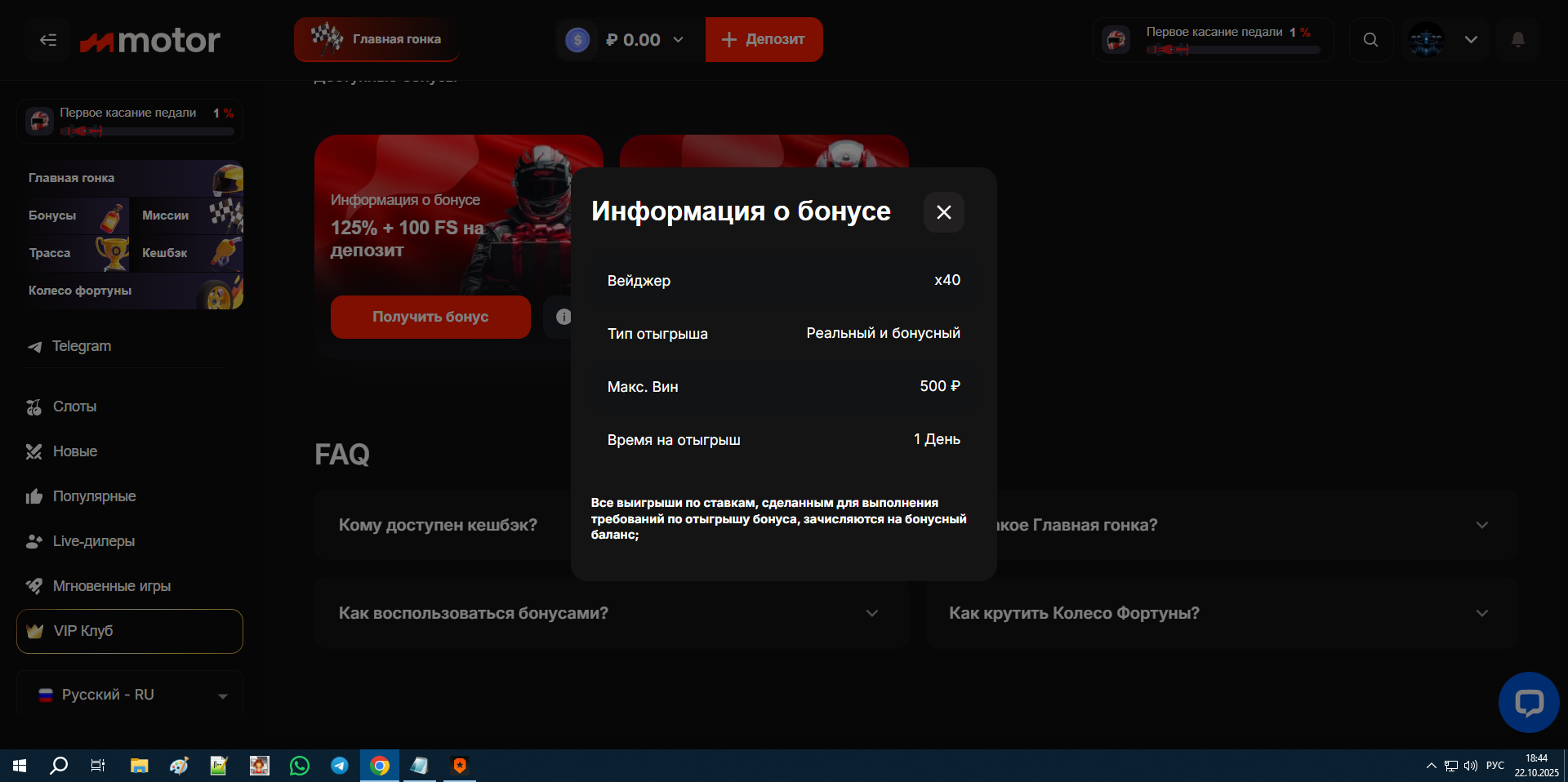Open the profile menu chevron
This screenshot has height=782, width=1568.
(x=1471, y=40)
